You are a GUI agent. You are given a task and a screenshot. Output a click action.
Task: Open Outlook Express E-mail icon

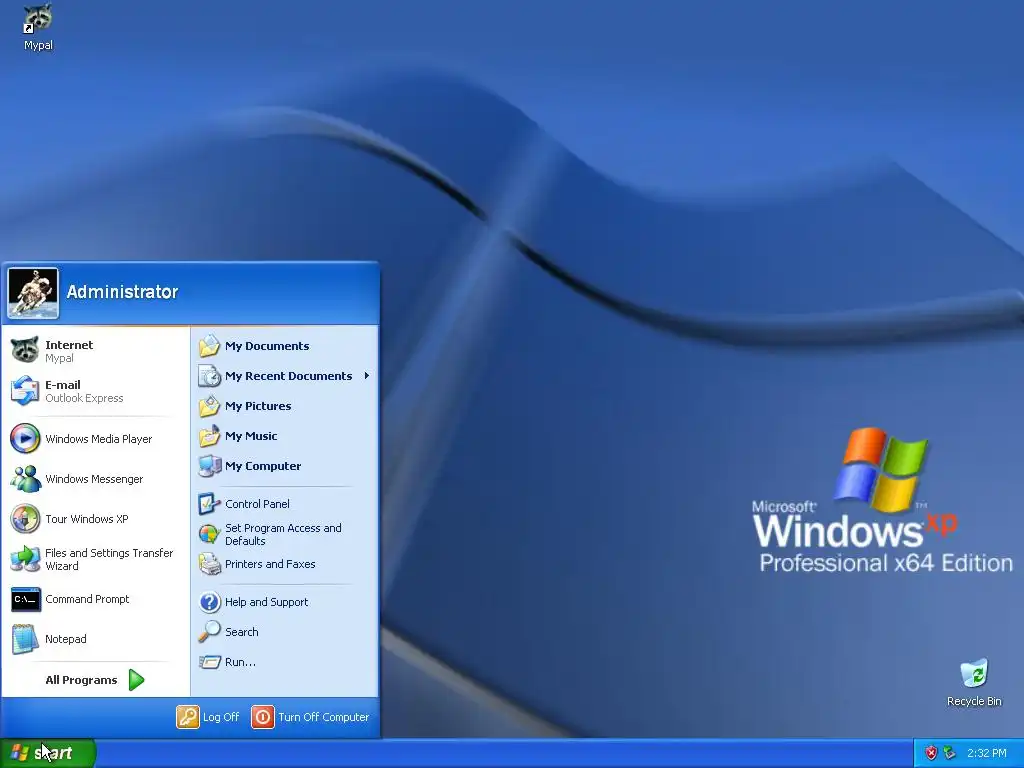pos(25,391)
